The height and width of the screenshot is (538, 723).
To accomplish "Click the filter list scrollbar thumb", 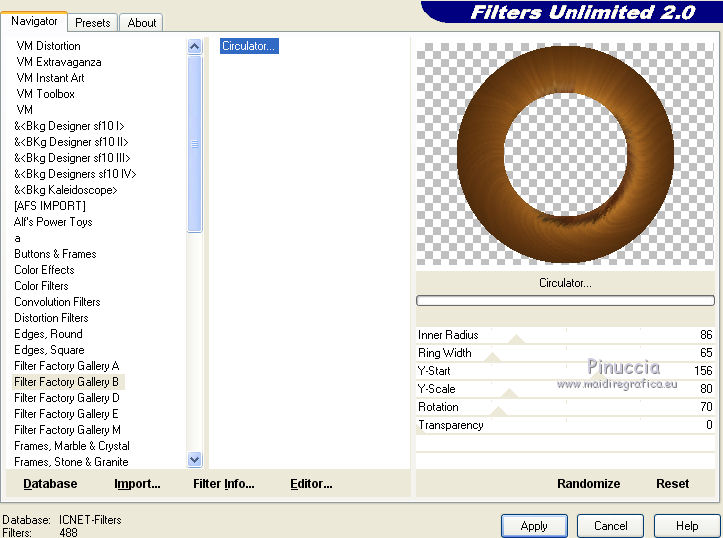I will (195, 143).
